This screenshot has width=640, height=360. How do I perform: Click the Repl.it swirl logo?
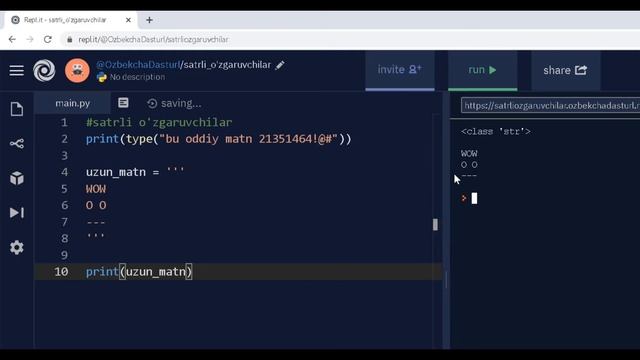coord(44,70)
